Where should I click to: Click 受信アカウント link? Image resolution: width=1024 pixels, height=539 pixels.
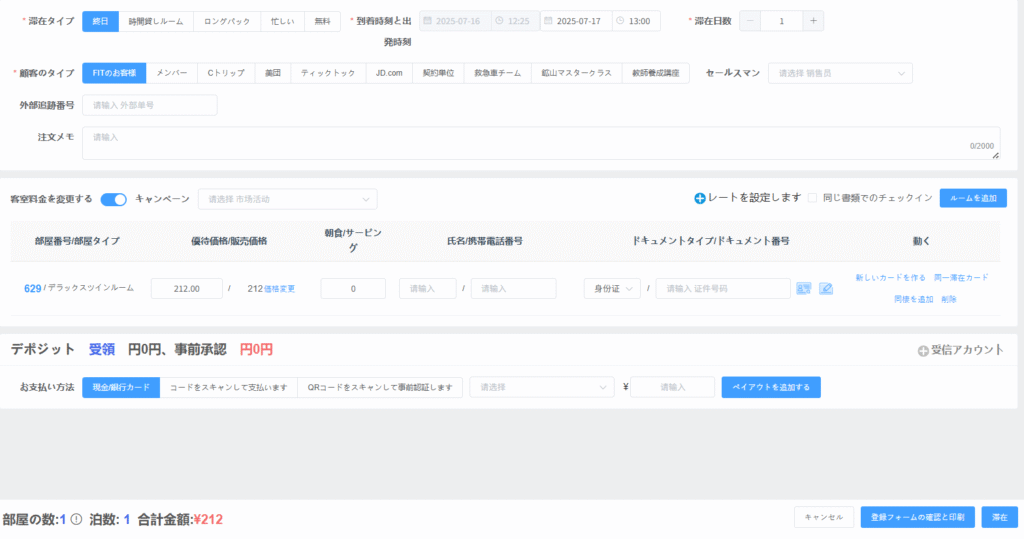coord(967,350)
